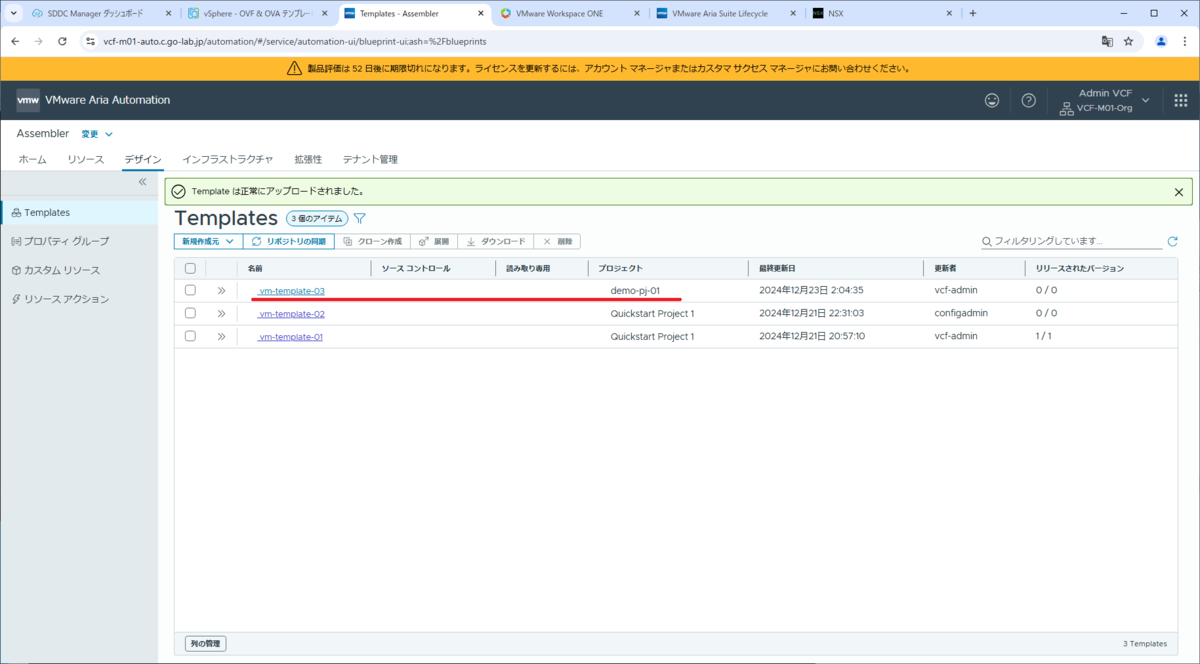Image resolution: width=1200 pixels, height=664 pixels.
Task: Refresh the templates list with refresh icon
Action: point(1173,241)
